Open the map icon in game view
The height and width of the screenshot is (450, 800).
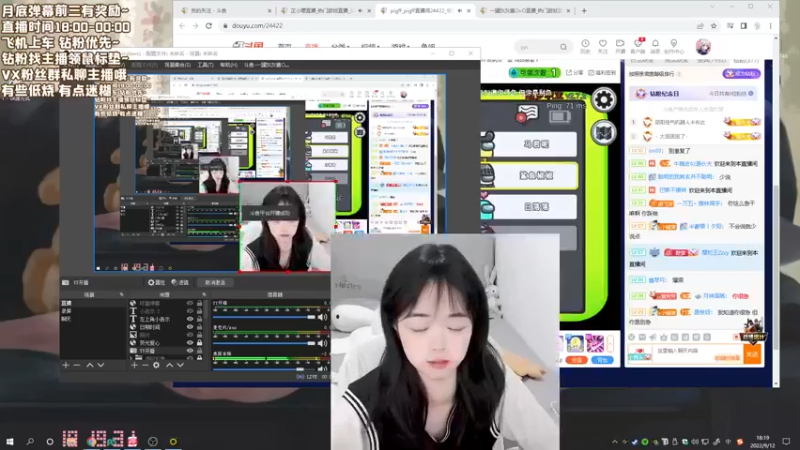point(604,133)
